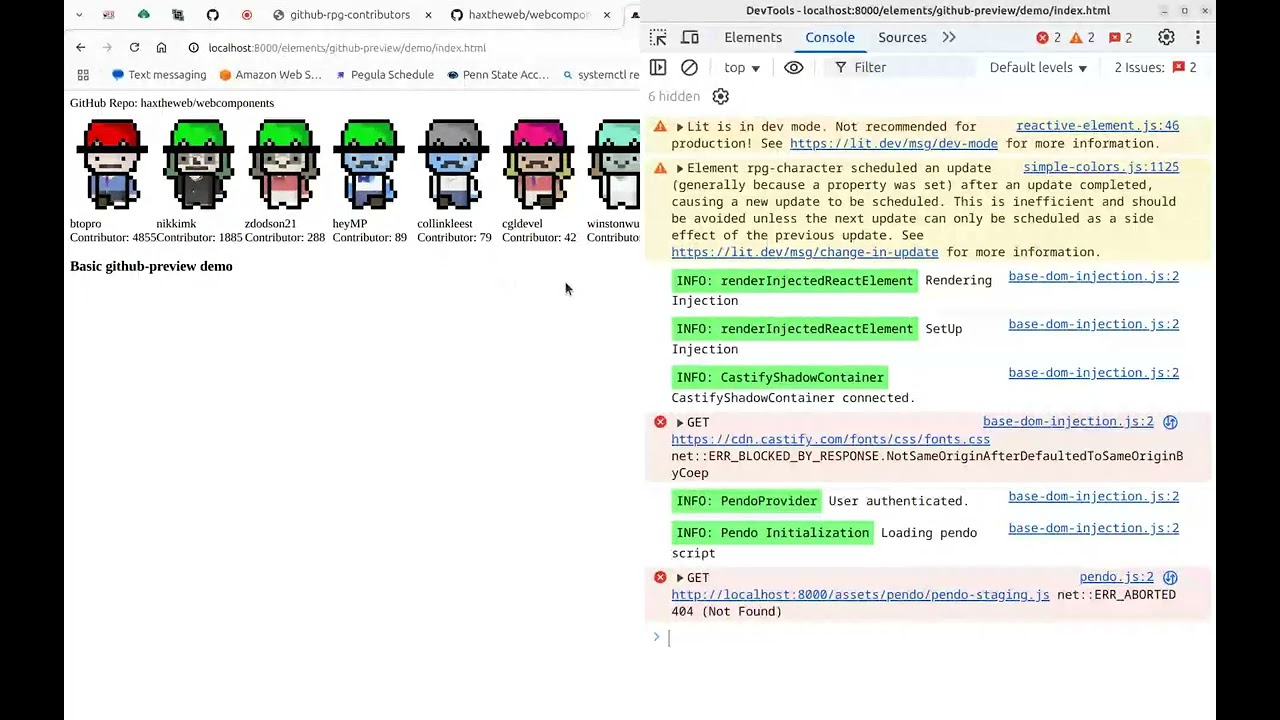Image resolution: width=1280 pixels, height=720 pixels.
Task: Open DevTools settings gear in top bar
Action: point(1166,37)
